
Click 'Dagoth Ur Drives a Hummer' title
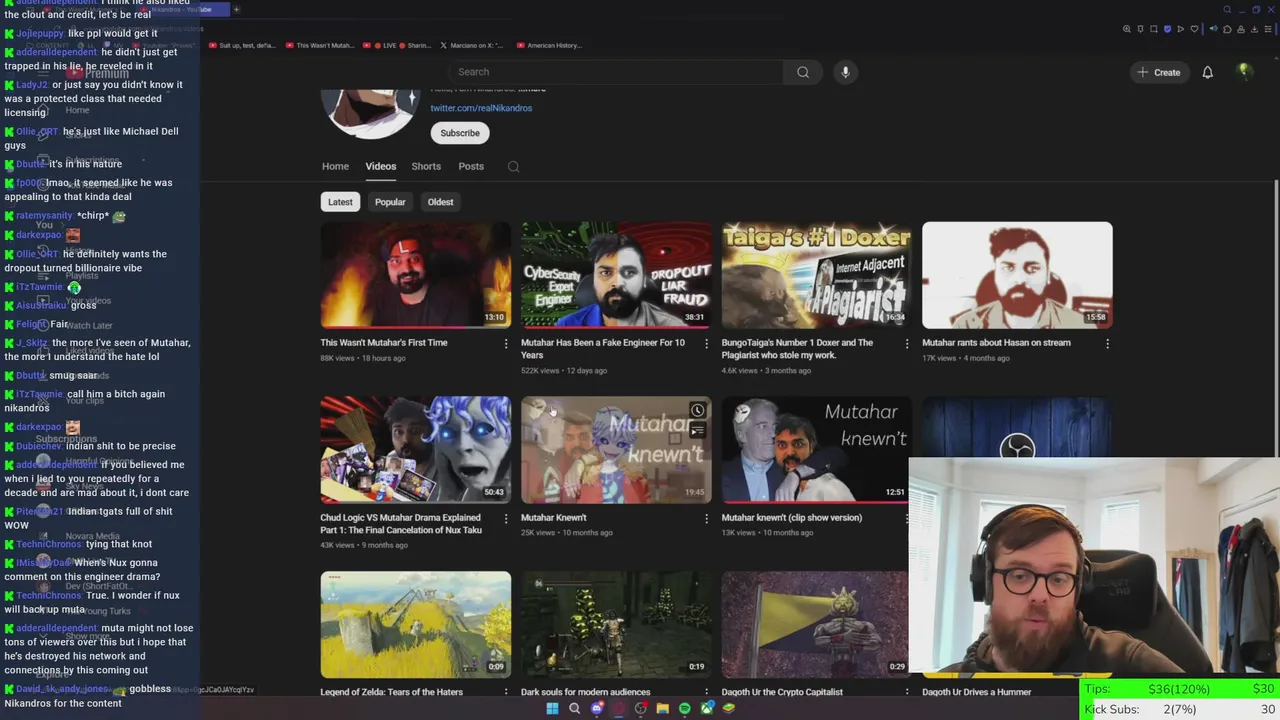pyautogui.click(x=976, y=692)
